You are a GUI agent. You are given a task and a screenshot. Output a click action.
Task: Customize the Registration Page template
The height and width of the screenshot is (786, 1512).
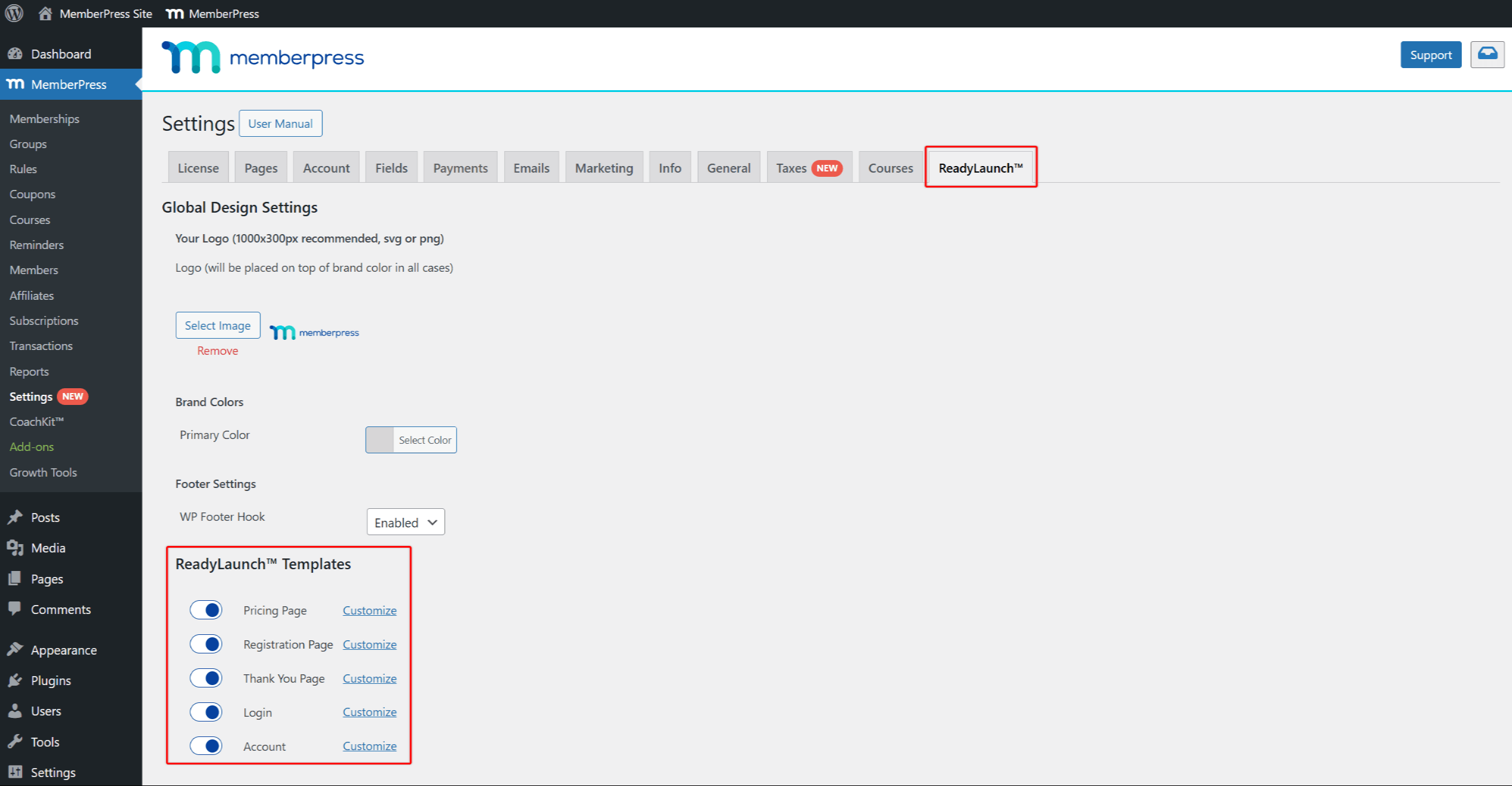(x=370, y=644)
